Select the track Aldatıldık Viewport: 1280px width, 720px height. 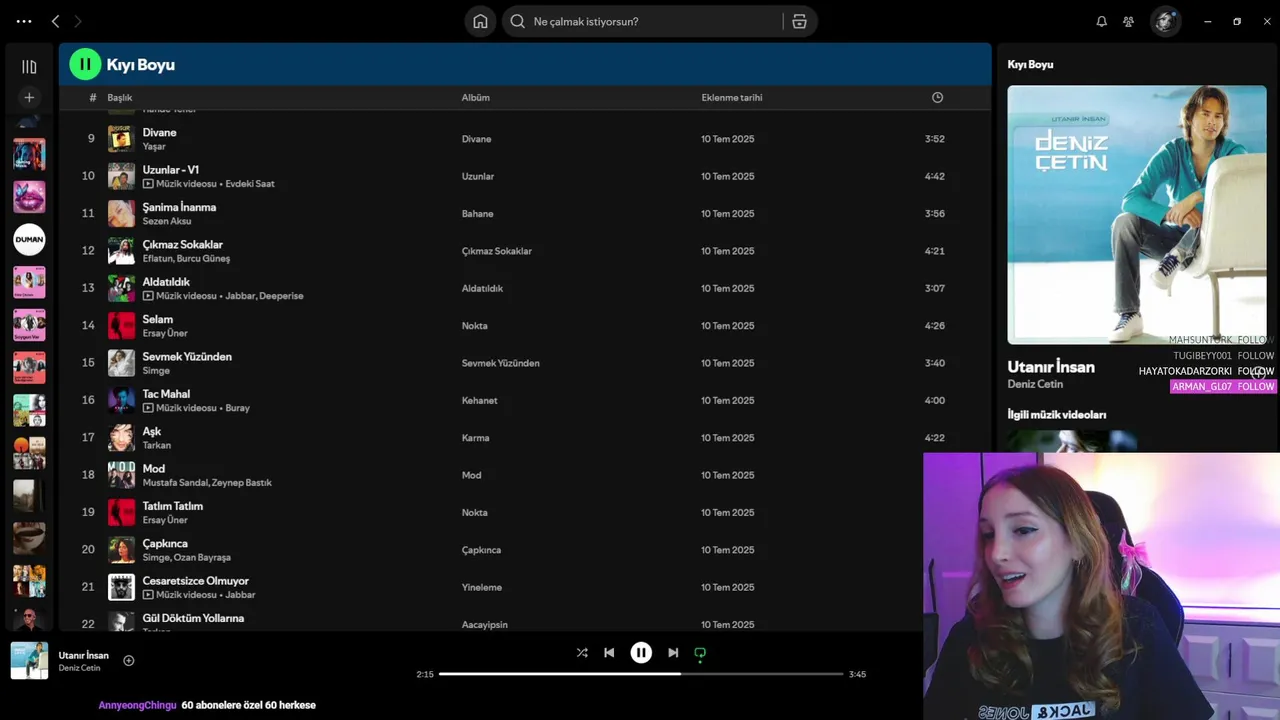pos(166,282)
